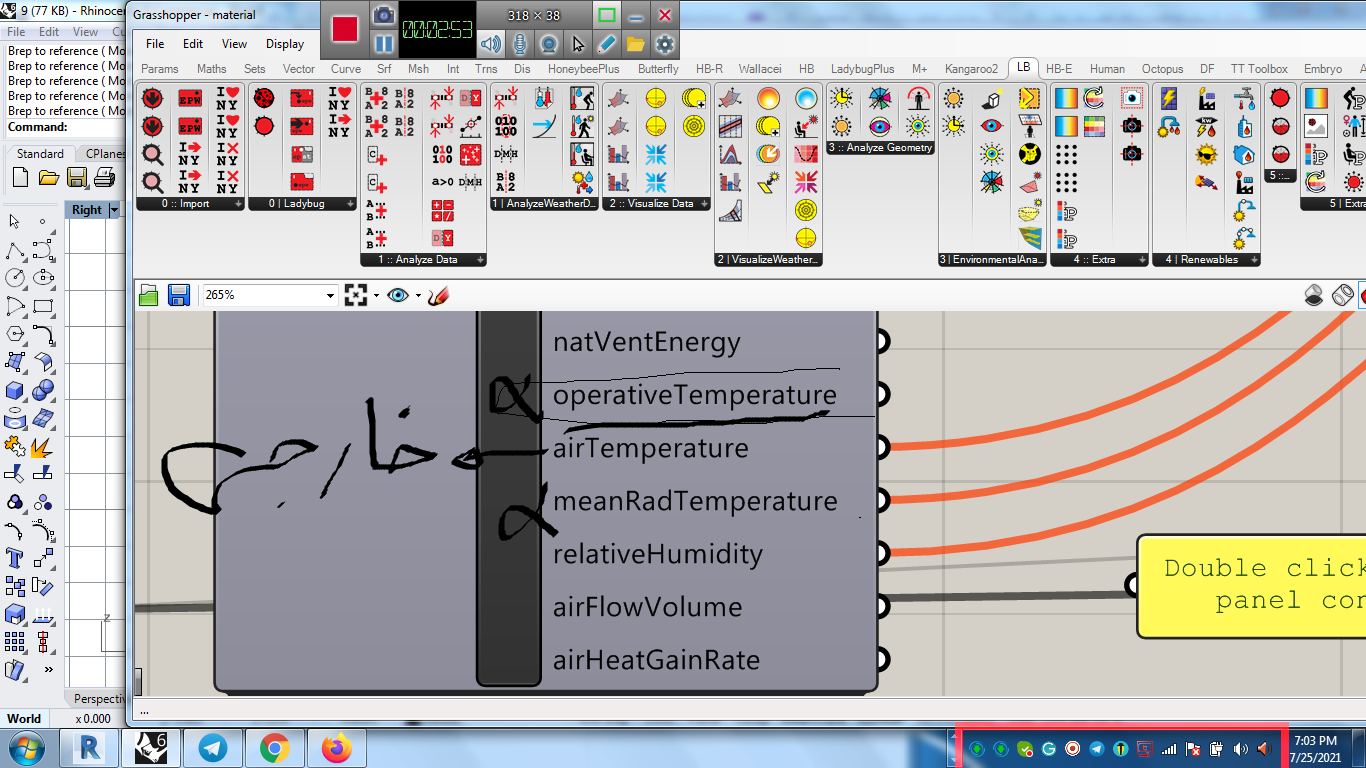1366x768 pixels.
Task: Select the canvas sketch pencil tool
Action: [438, 295]
